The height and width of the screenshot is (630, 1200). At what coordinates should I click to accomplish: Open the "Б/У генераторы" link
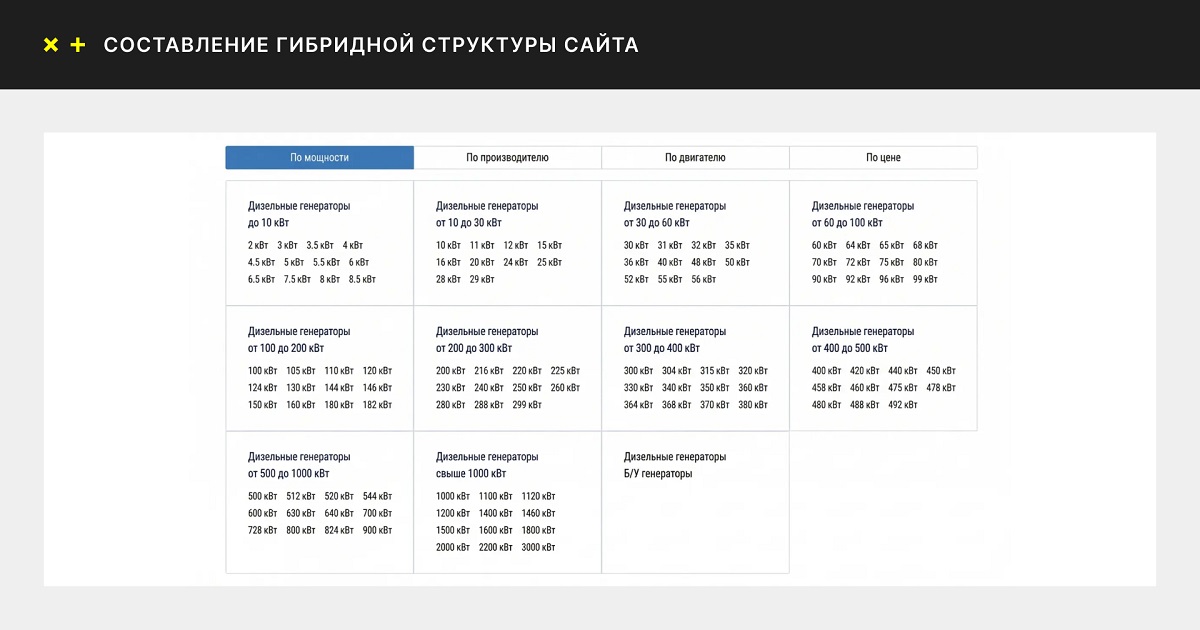(658, 473)
